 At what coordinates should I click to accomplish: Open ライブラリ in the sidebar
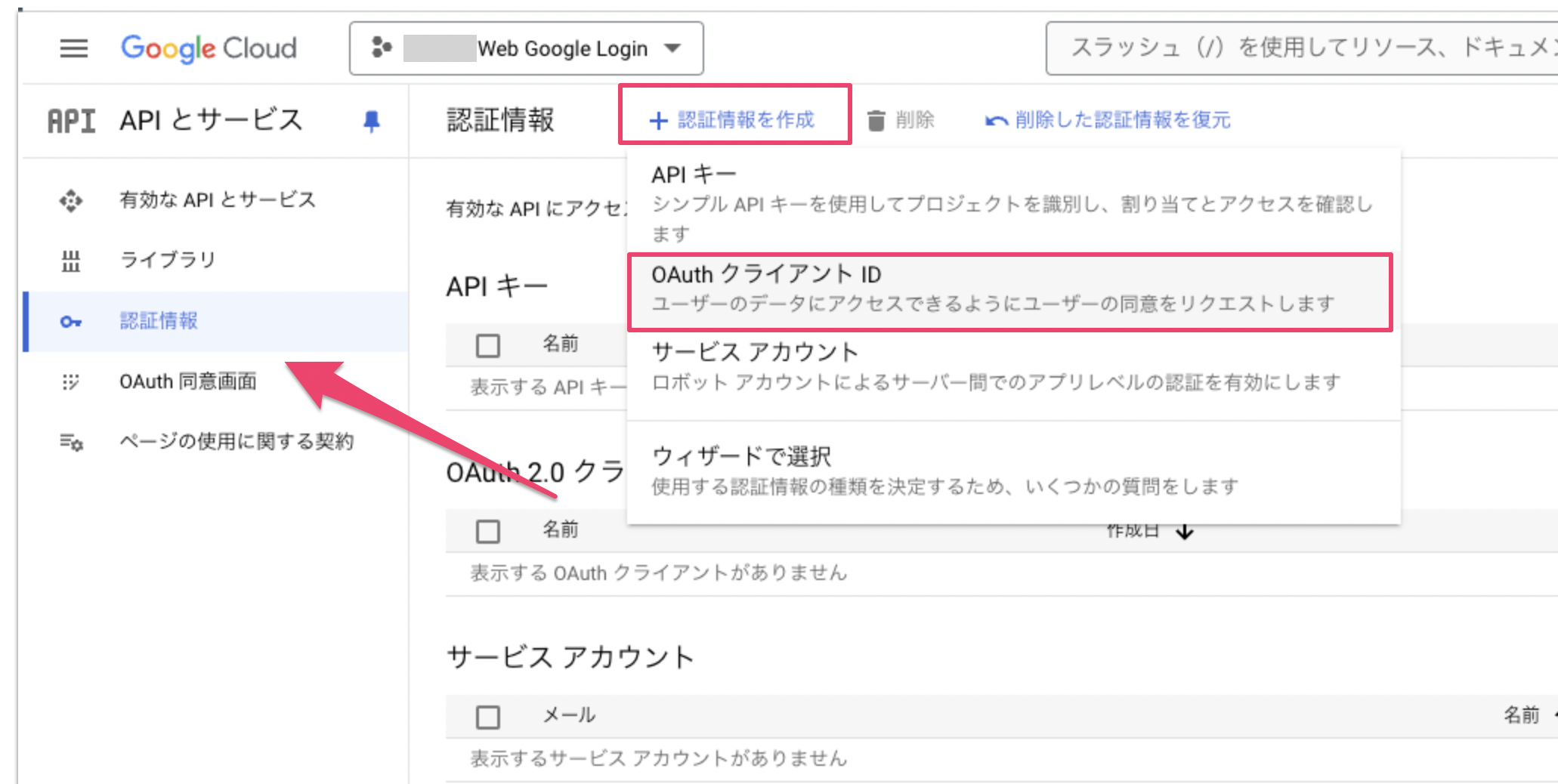(x=216, y=261)
